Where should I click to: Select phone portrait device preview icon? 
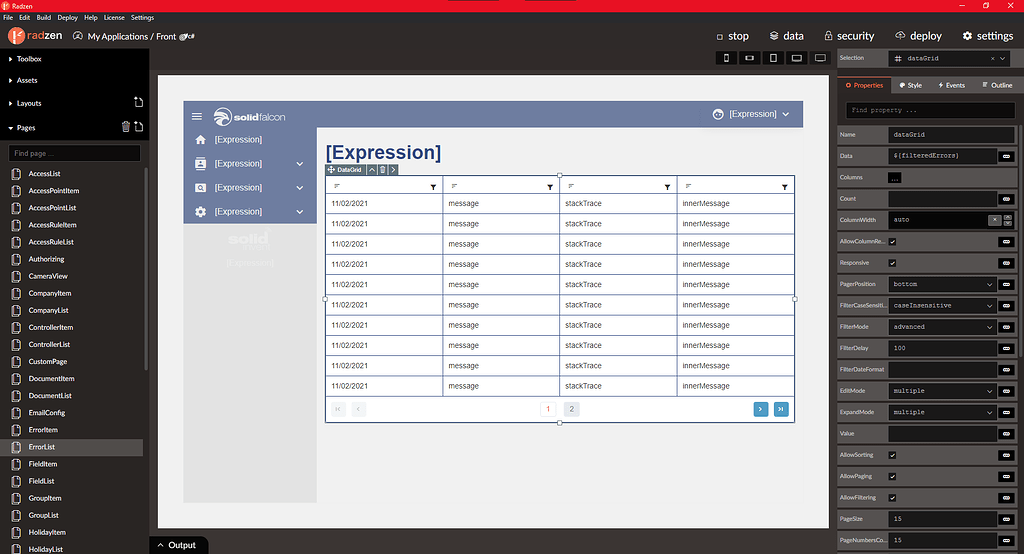[x=726, y=58]
